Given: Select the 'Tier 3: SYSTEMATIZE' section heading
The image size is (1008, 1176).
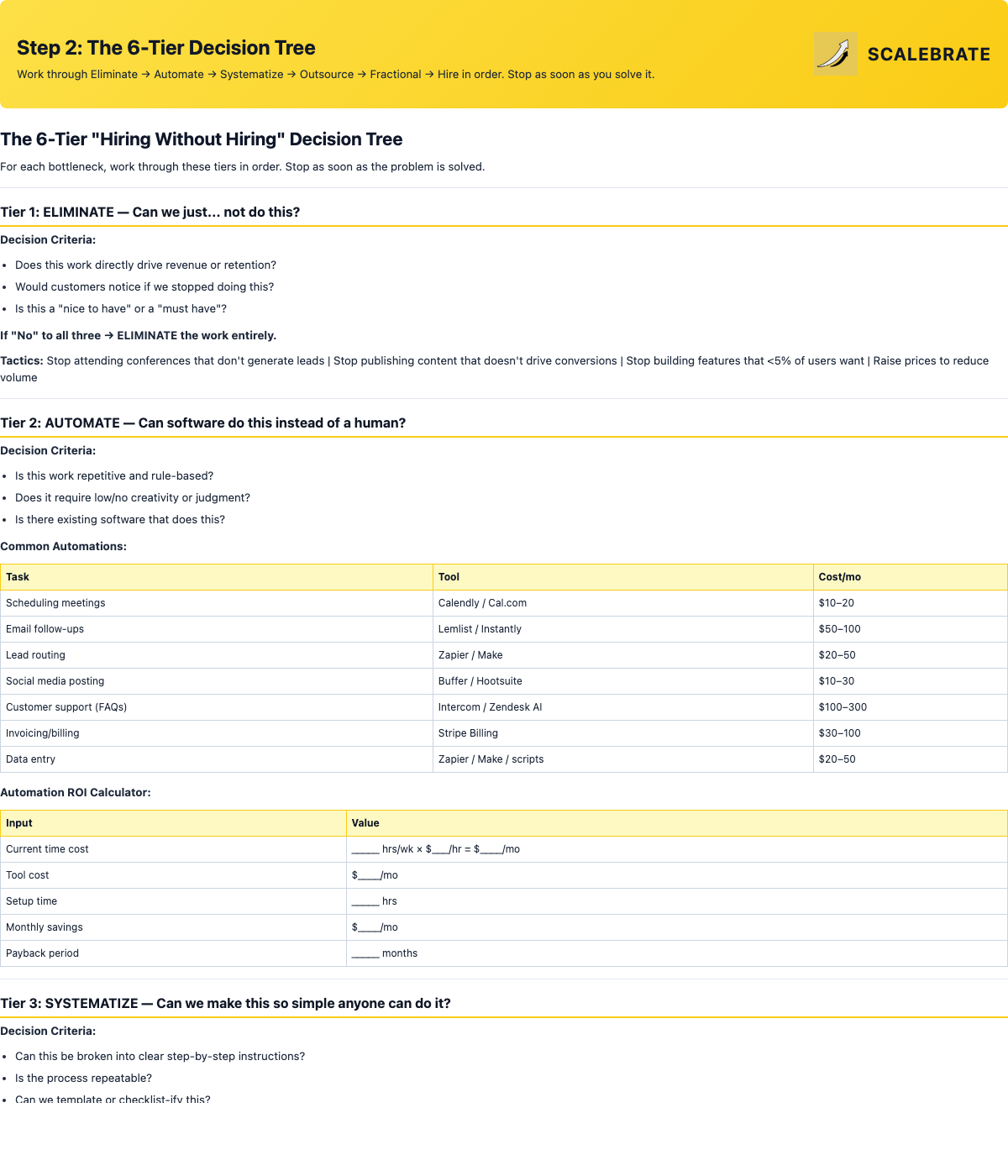Looking at the screenshot, I should coord(225,1003).
